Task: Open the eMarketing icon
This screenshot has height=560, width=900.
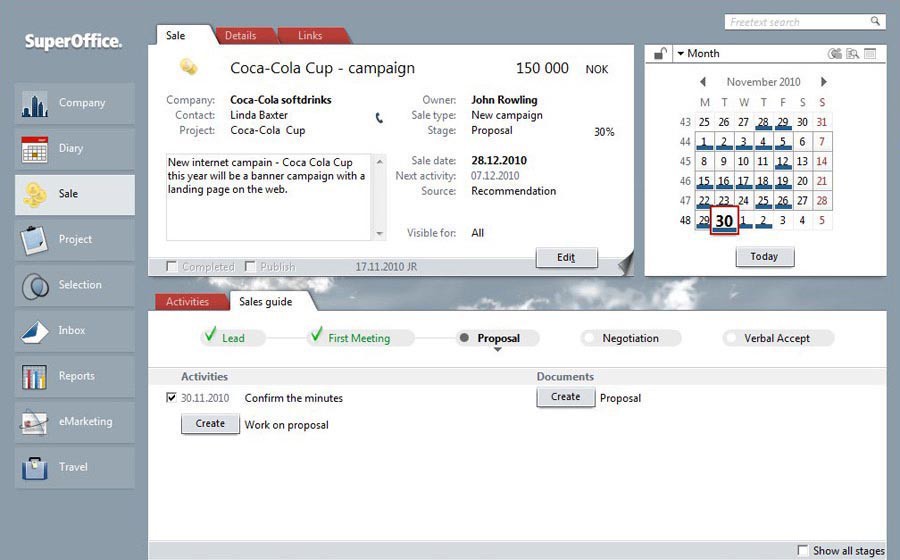Action: click(34, 422)
